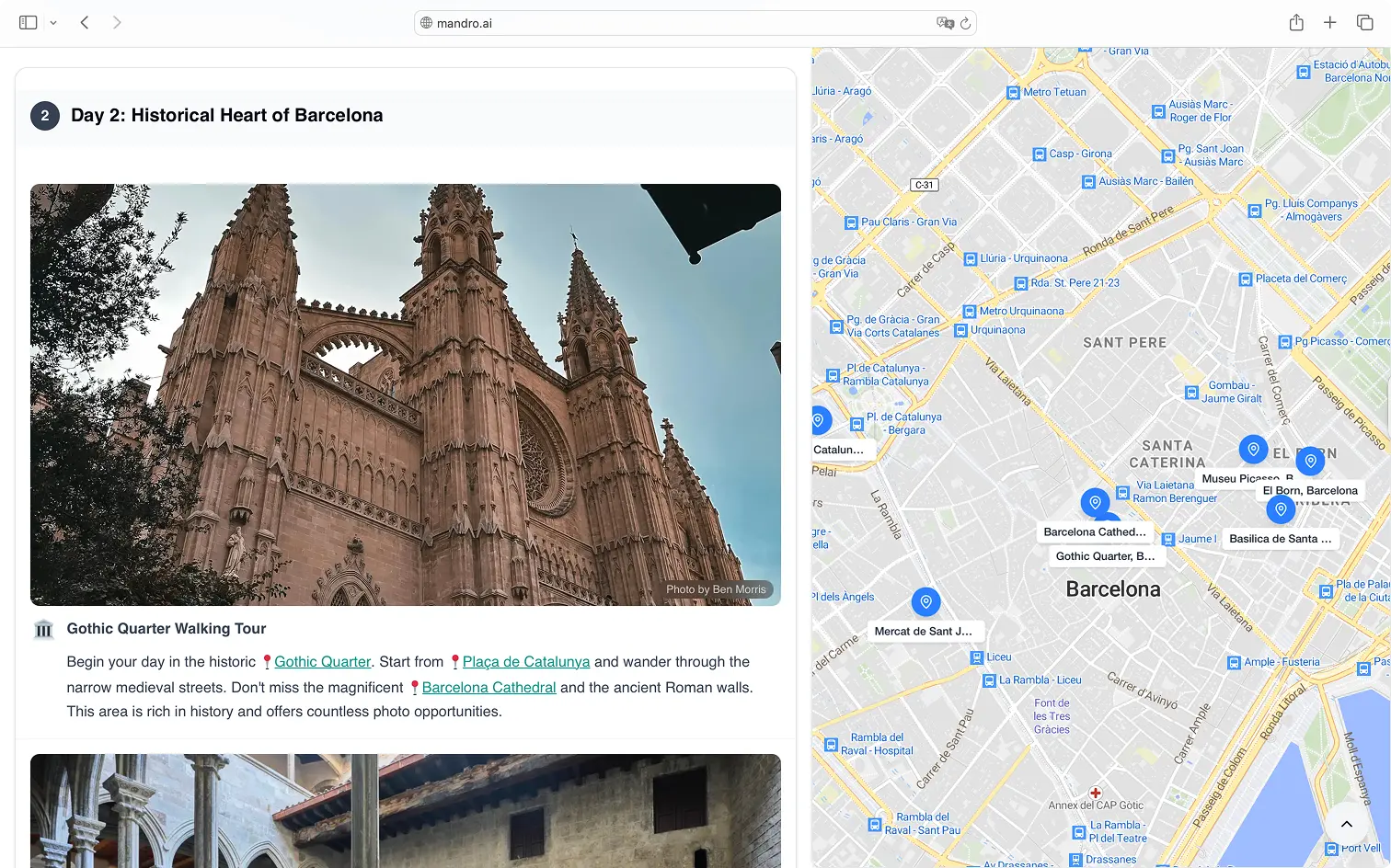Click the translate icon in address bar
Image resolution: width=1391 pixels, height=868 pixels.
coord(944,23)
